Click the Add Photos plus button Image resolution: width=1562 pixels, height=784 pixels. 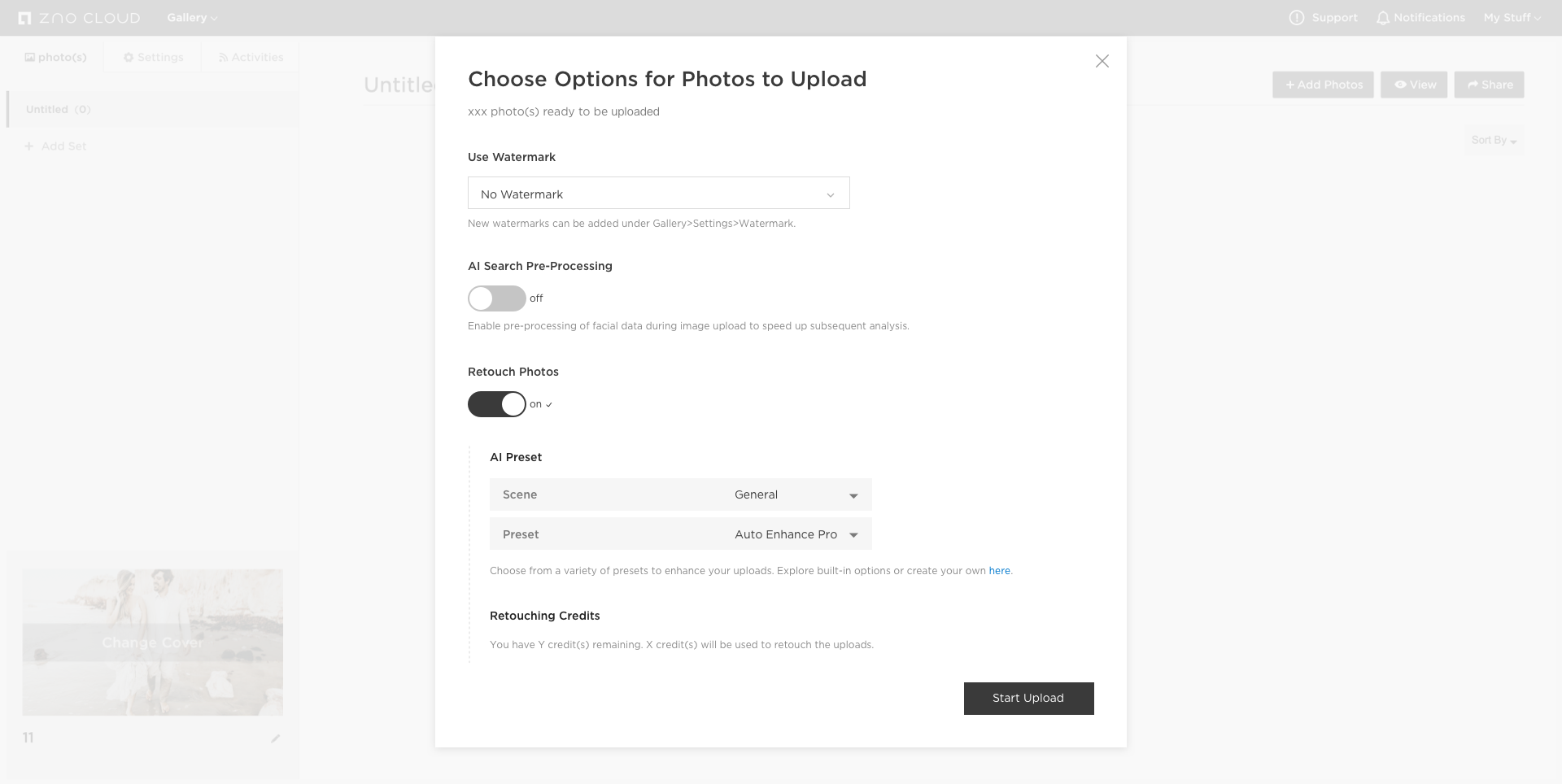click(1323, 85)
